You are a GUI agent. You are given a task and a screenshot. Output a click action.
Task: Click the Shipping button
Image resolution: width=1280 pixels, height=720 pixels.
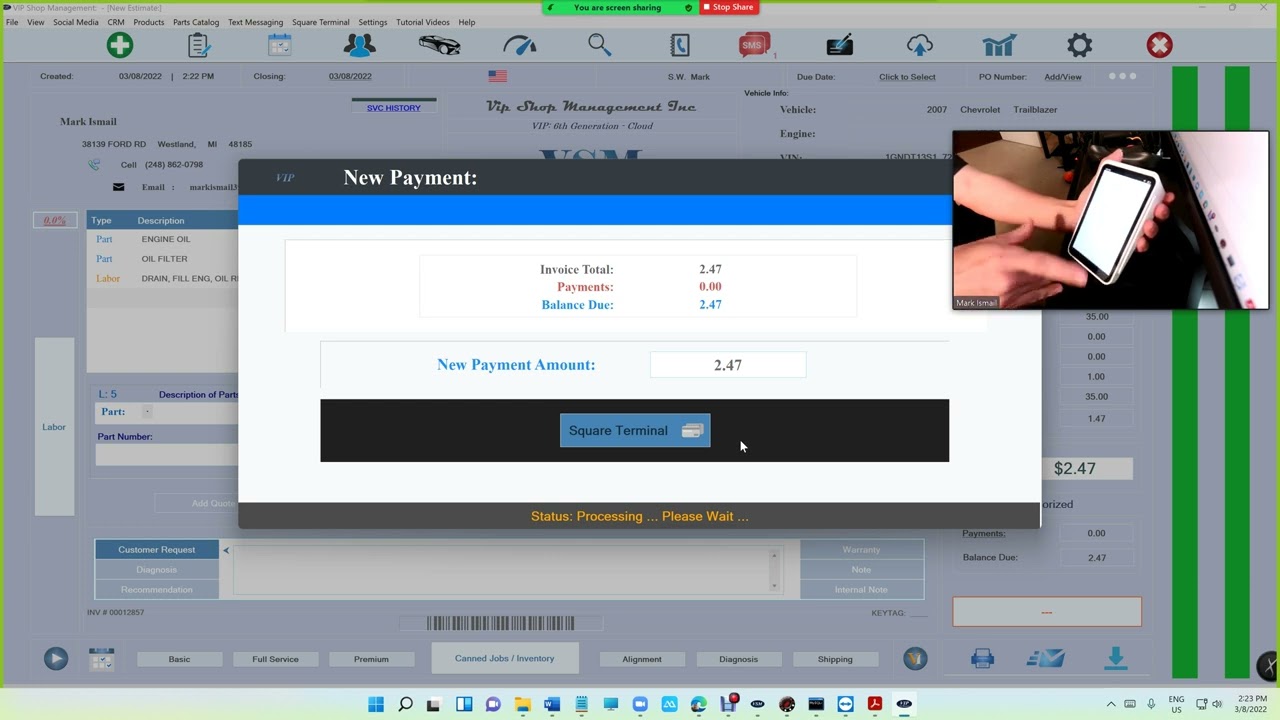point(835,659)
